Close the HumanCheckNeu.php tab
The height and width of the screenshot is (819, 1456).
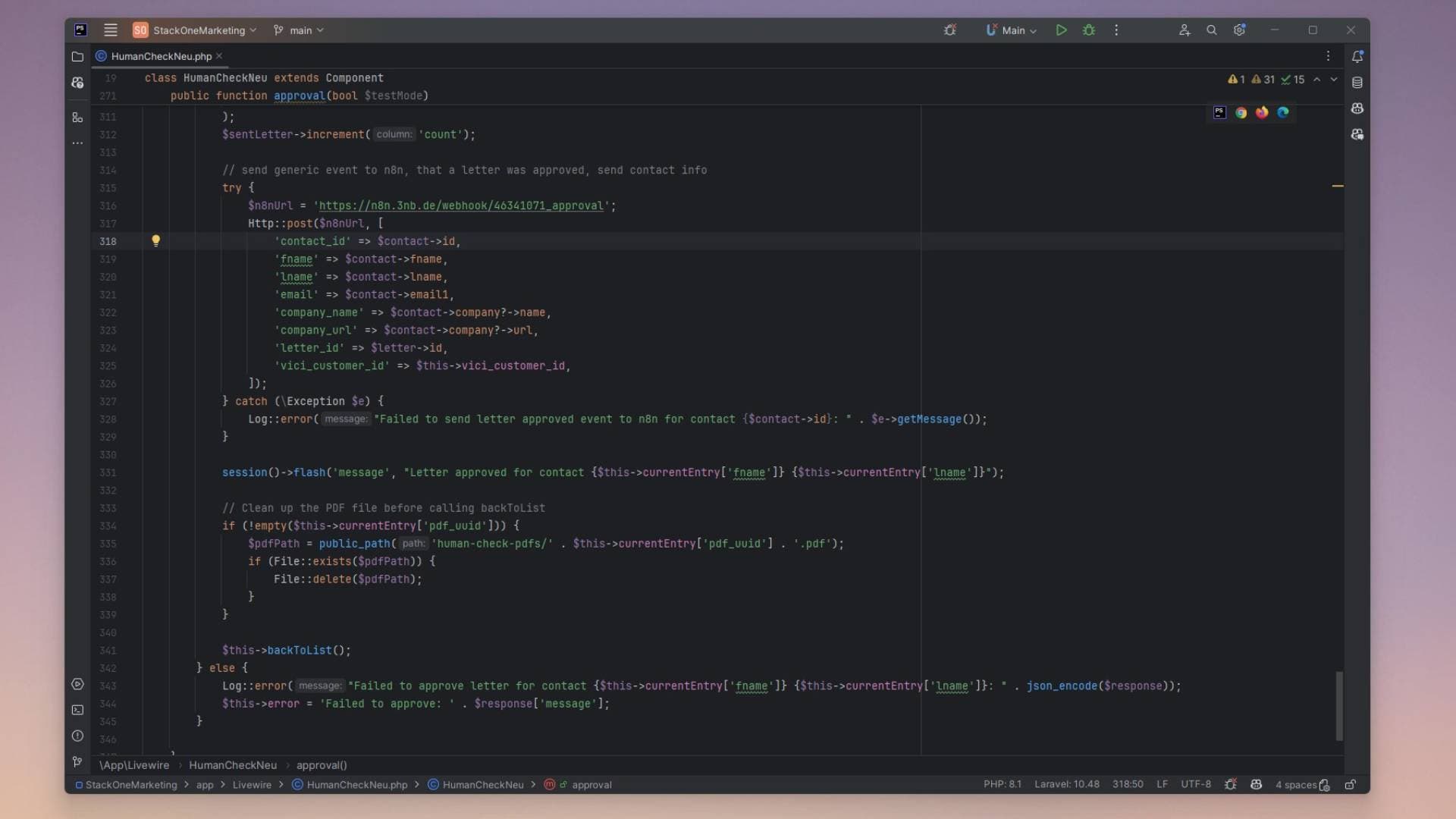click(219, 56)
